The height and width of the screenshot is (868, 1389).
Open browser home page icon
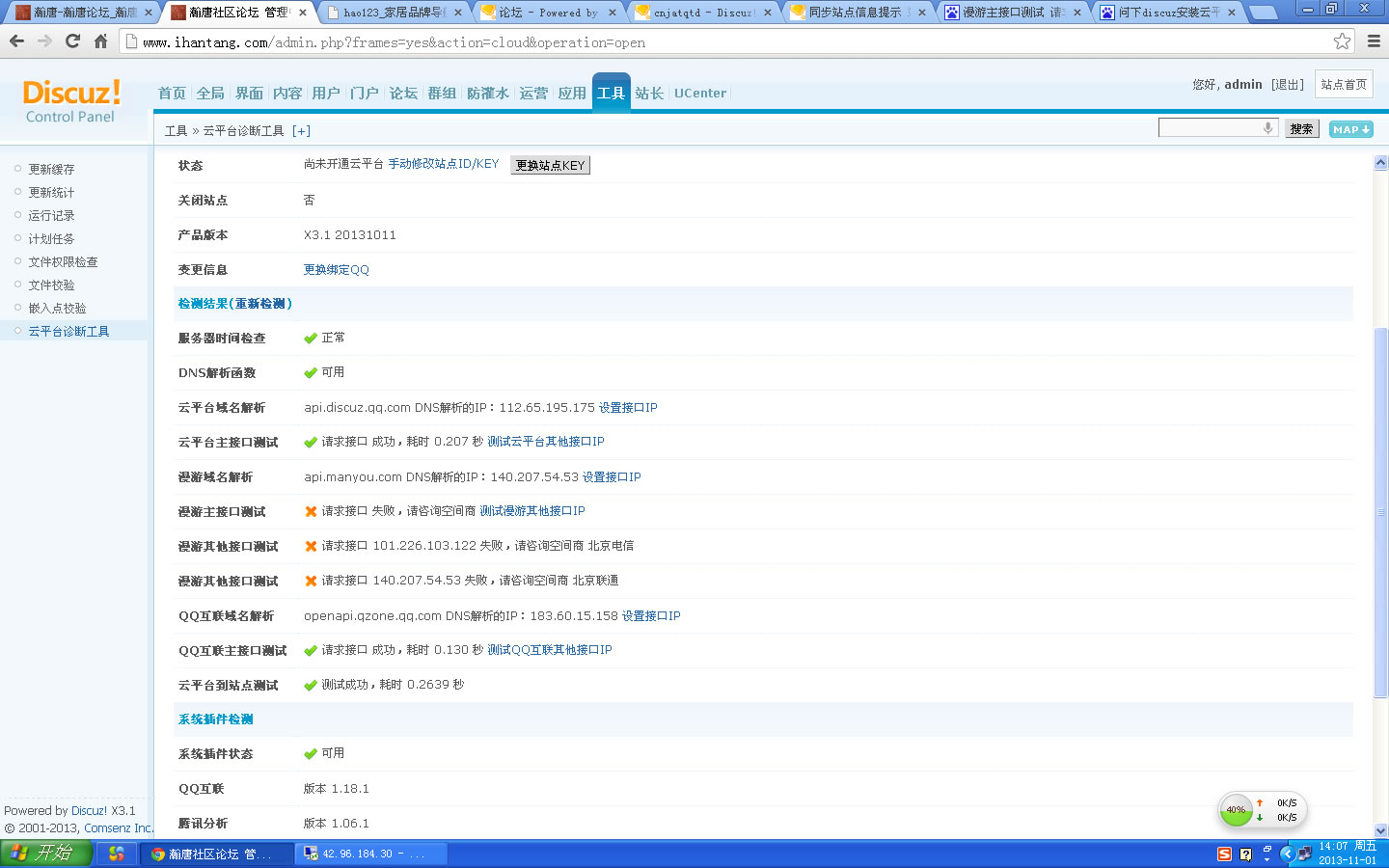(x=100, y=41)
